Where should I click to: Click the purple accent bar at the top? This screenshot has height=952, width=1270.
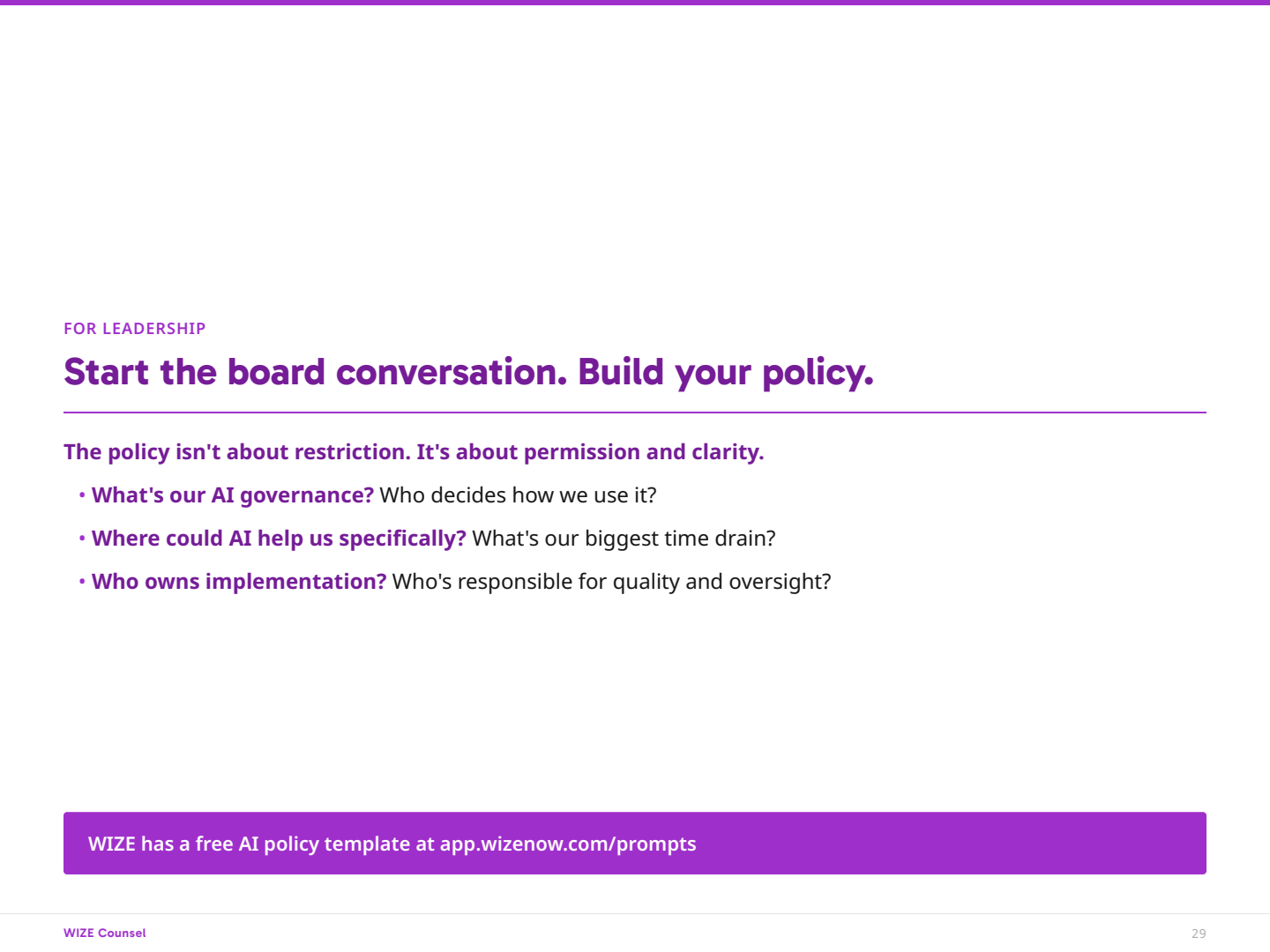tap(635, 3)
